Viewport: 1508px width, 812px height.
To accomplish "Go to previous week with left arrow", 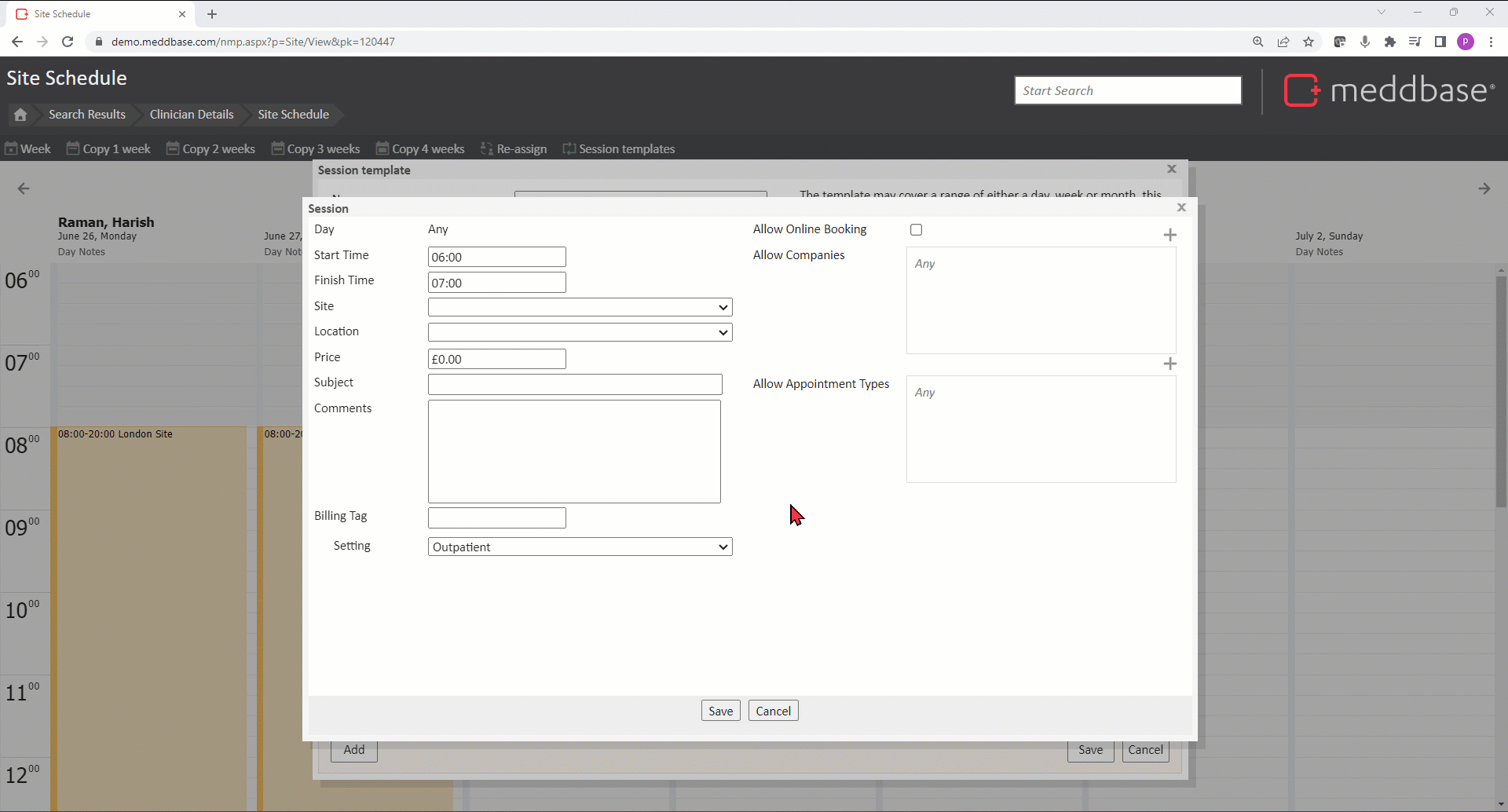I will coord(24,188).
